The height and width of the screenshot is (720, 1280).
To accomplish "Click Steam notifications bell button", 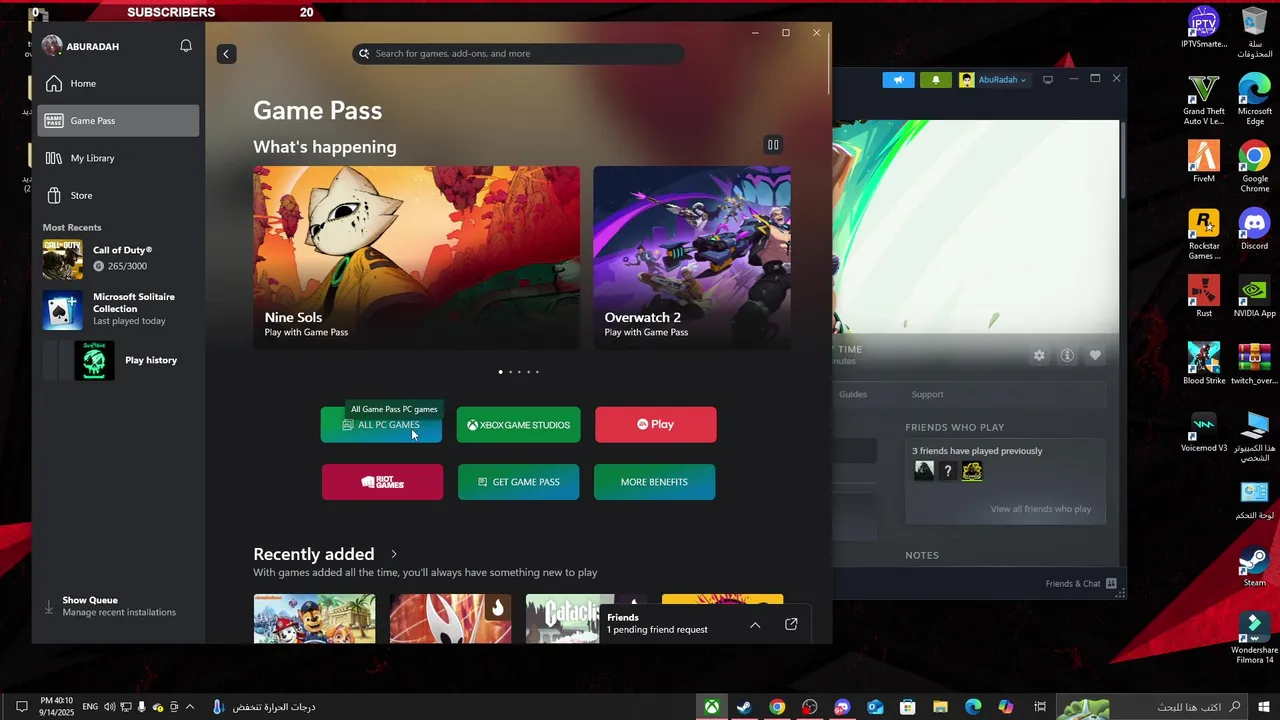I will point(935,80).
